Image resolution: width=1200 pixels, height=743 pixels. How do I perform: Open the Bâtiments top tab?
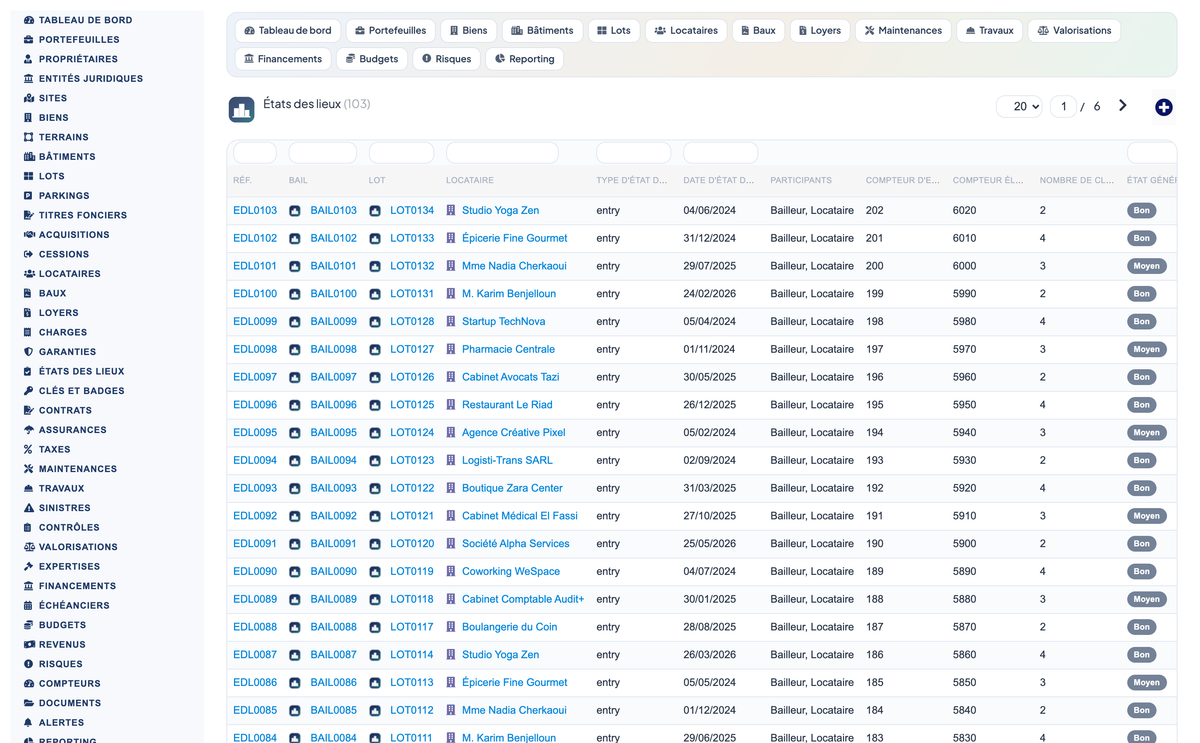541,31
